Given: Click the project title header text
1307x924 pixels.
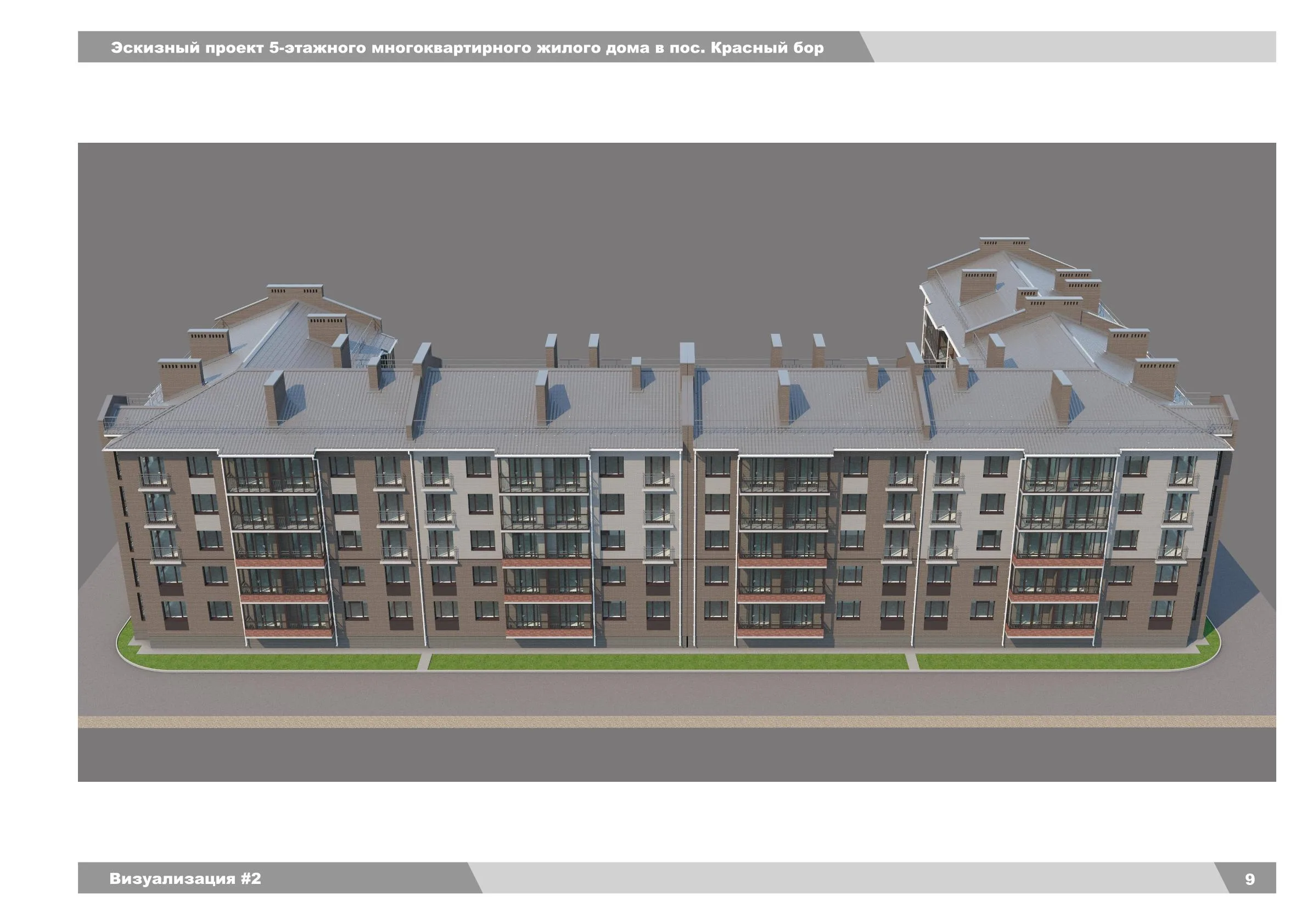Looking at the screenshot, I should pos(467,47).
